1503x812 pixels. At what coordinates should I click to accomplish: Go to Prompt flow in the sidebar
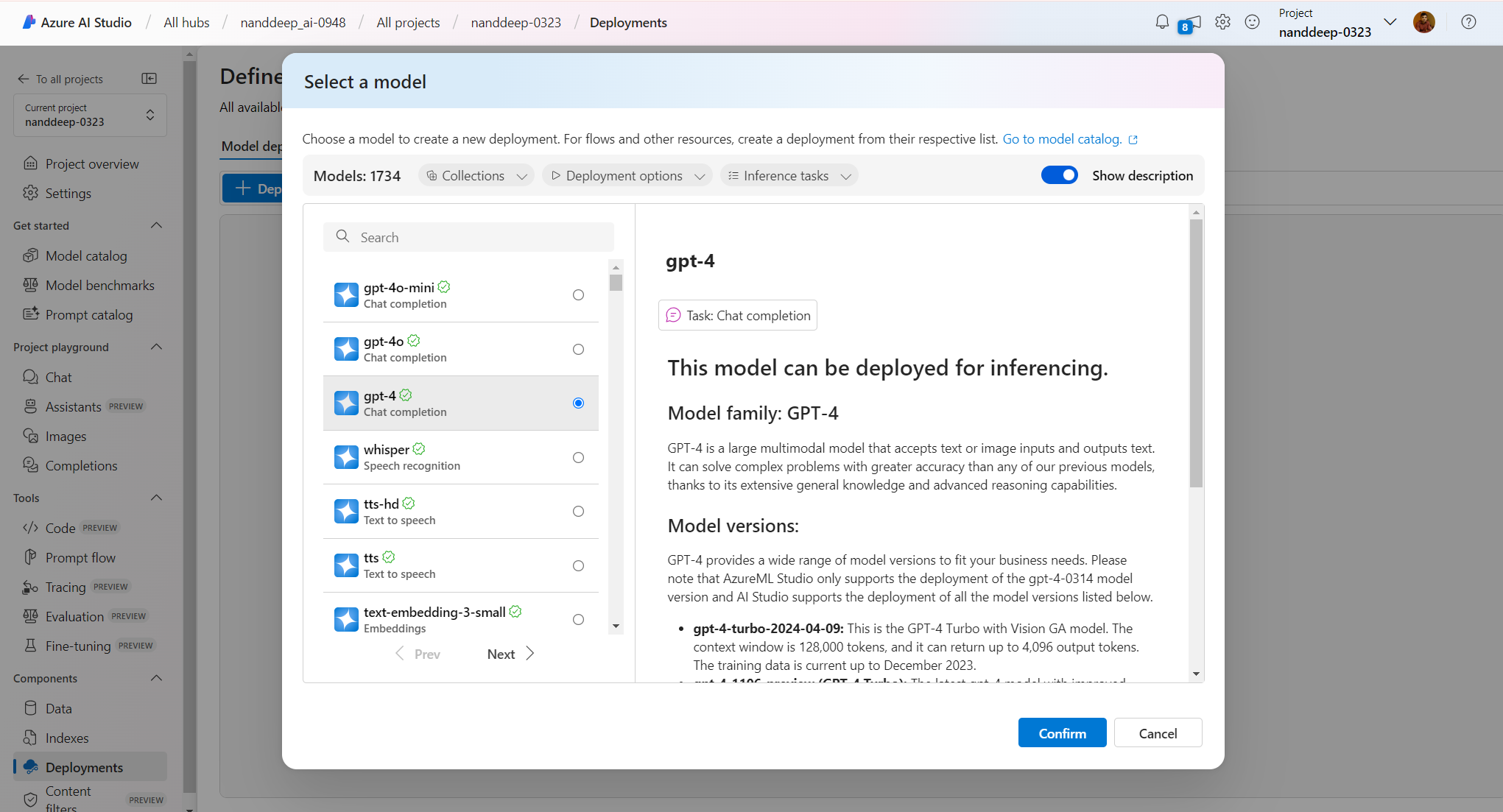click(80, 557)
